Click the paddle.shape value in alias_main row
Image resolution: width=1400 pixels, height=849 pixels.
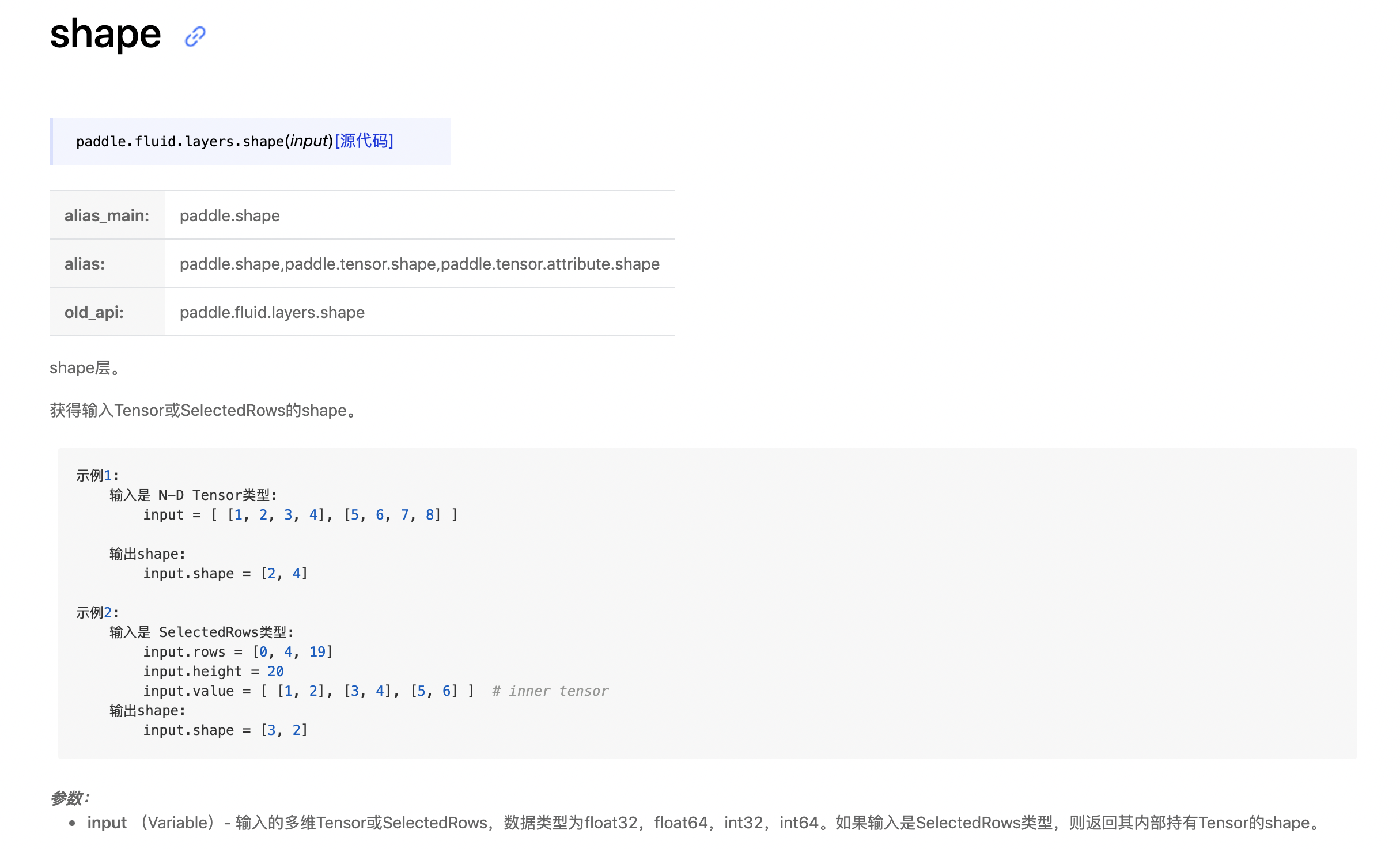click(x=229, y=215)
